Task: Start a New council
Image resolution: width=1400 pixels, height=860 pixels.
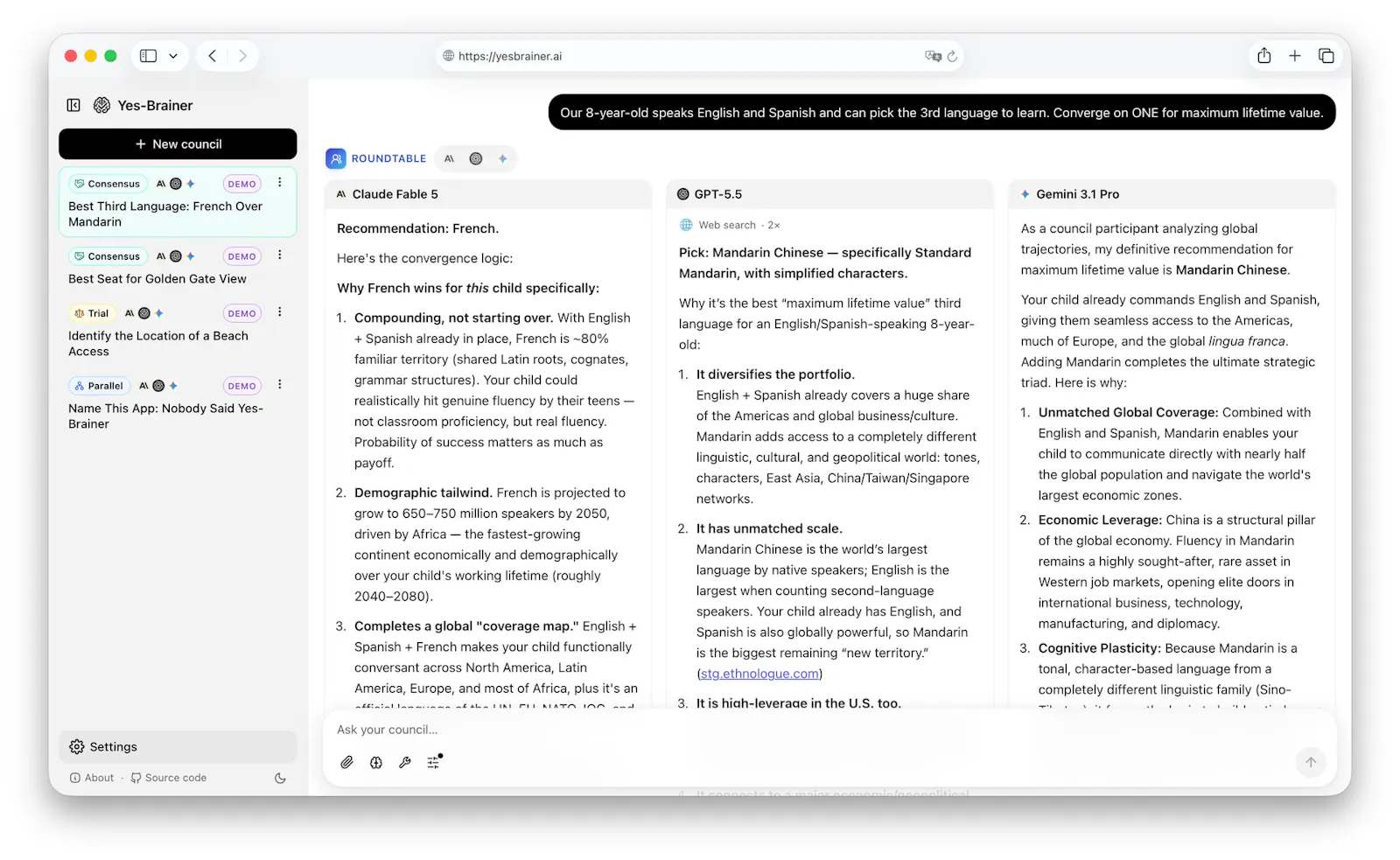Action: tap(178, 144)
